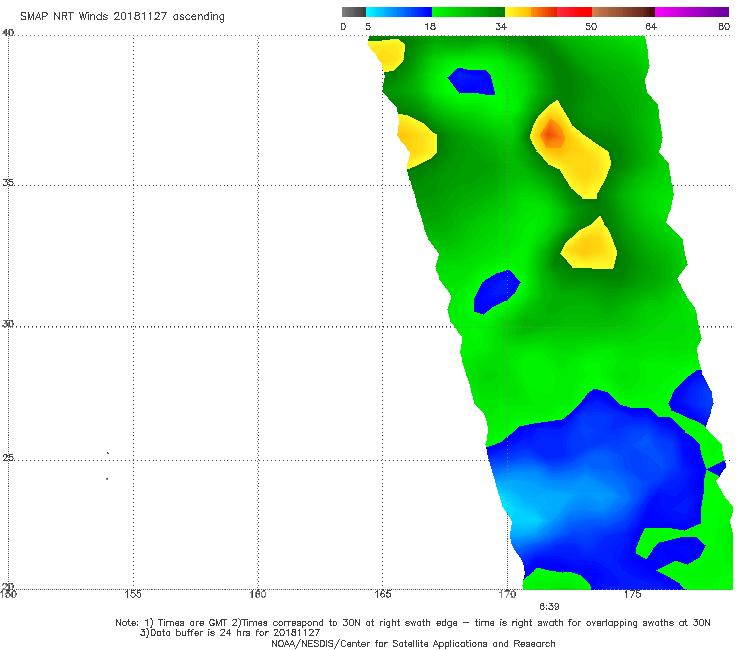Screen dimensions: 740x650
Task: Click 'Data buffer is 24 hrs for 20181127' note
Action: click(x=230, y=633)
